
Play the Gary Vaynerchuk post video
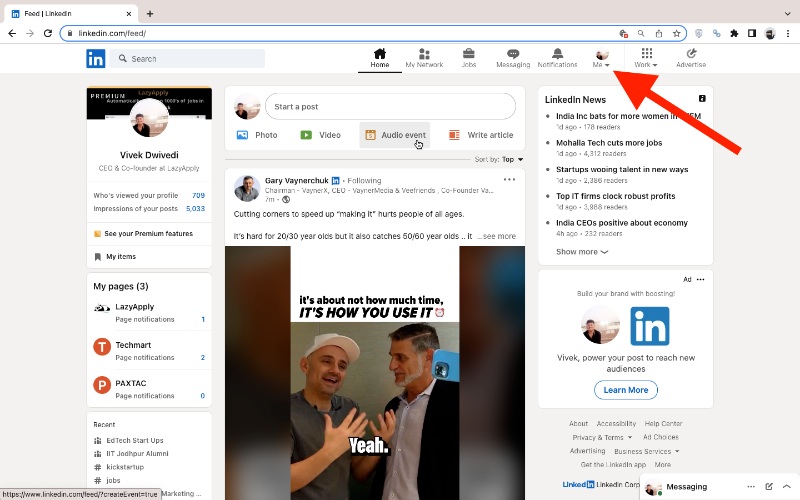click(x=375, y=373)
